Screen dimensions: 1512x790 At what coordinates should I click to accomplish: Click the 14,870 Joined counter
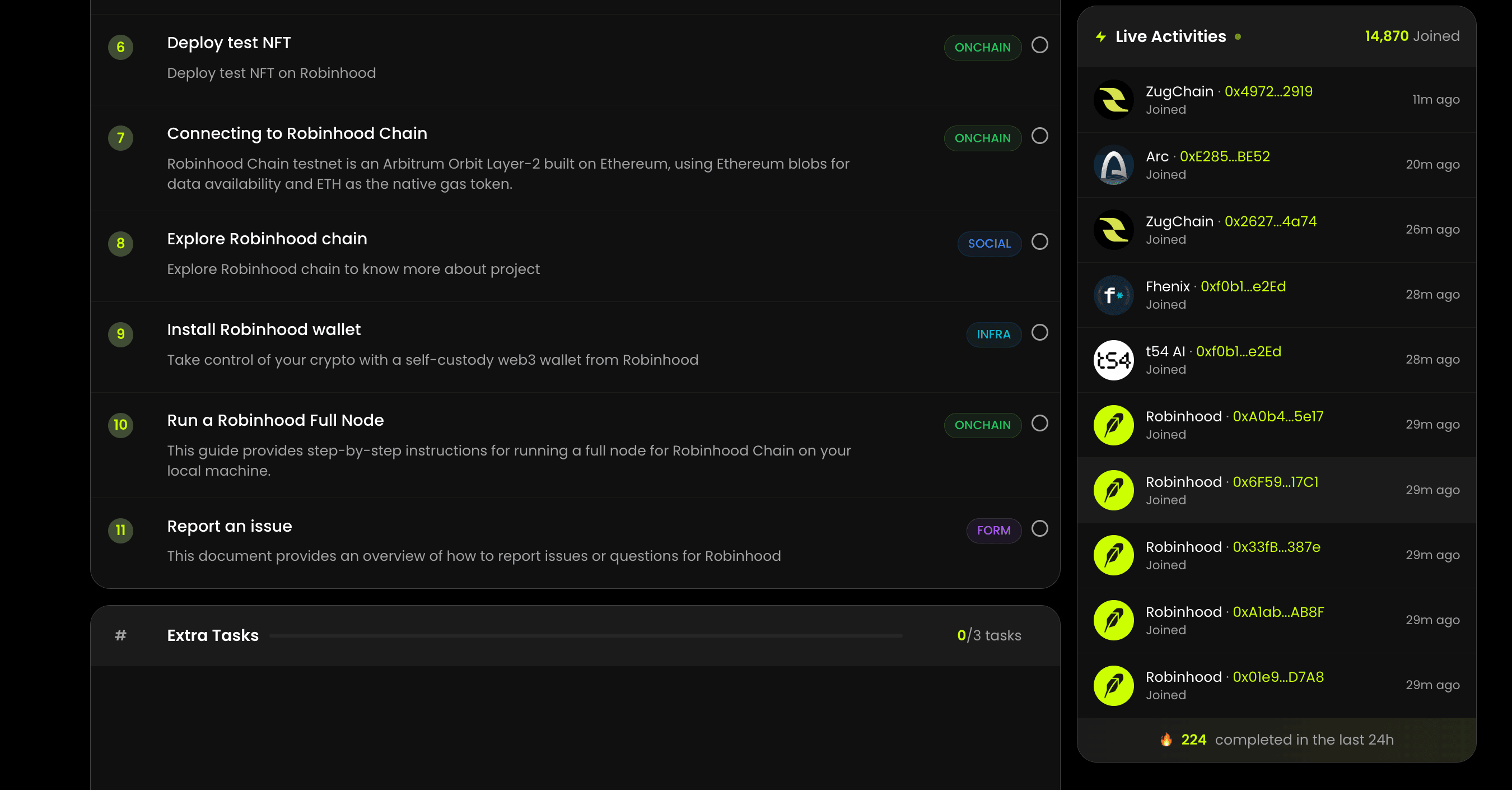pos(1412,36)
